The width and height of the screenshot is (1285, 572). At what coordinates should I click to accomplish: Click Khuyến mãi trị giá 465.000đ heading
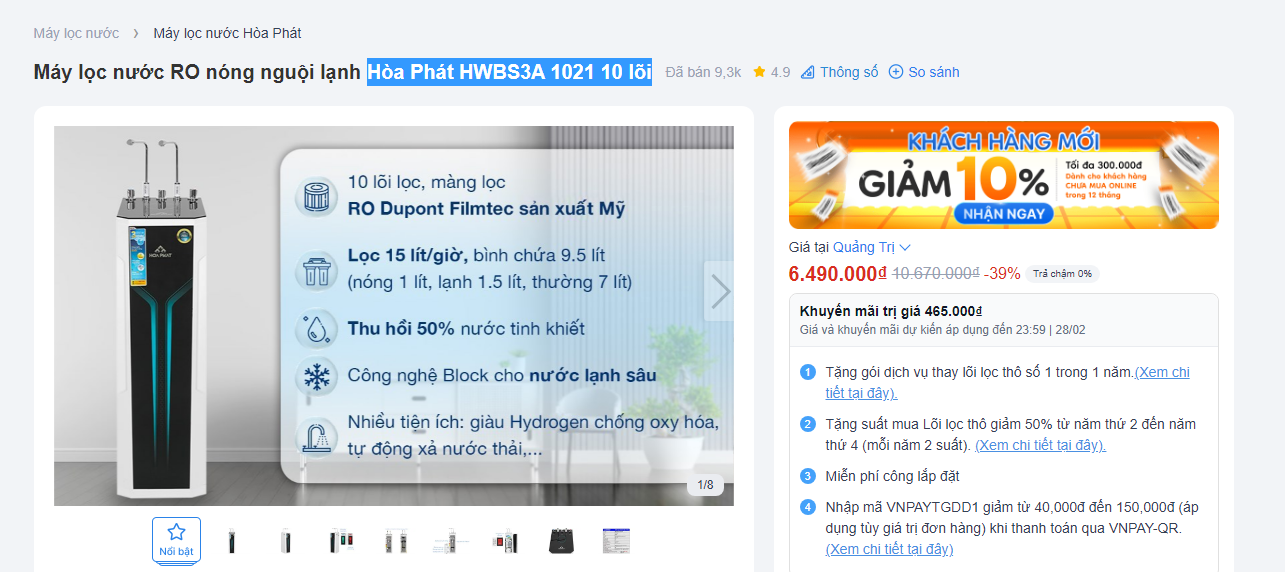(x=891, y=311)
